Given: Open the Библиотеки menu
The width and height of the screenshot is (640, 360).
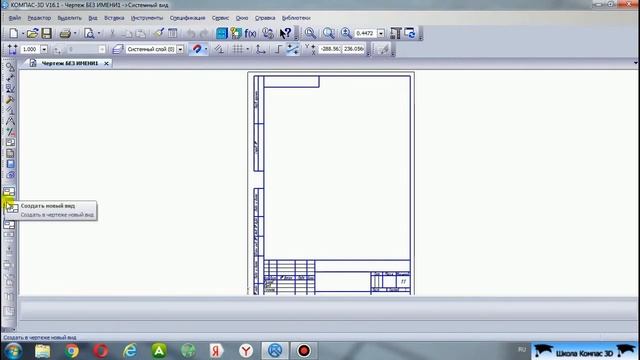Looking at the screenshot, I should (x=296, y=18).
